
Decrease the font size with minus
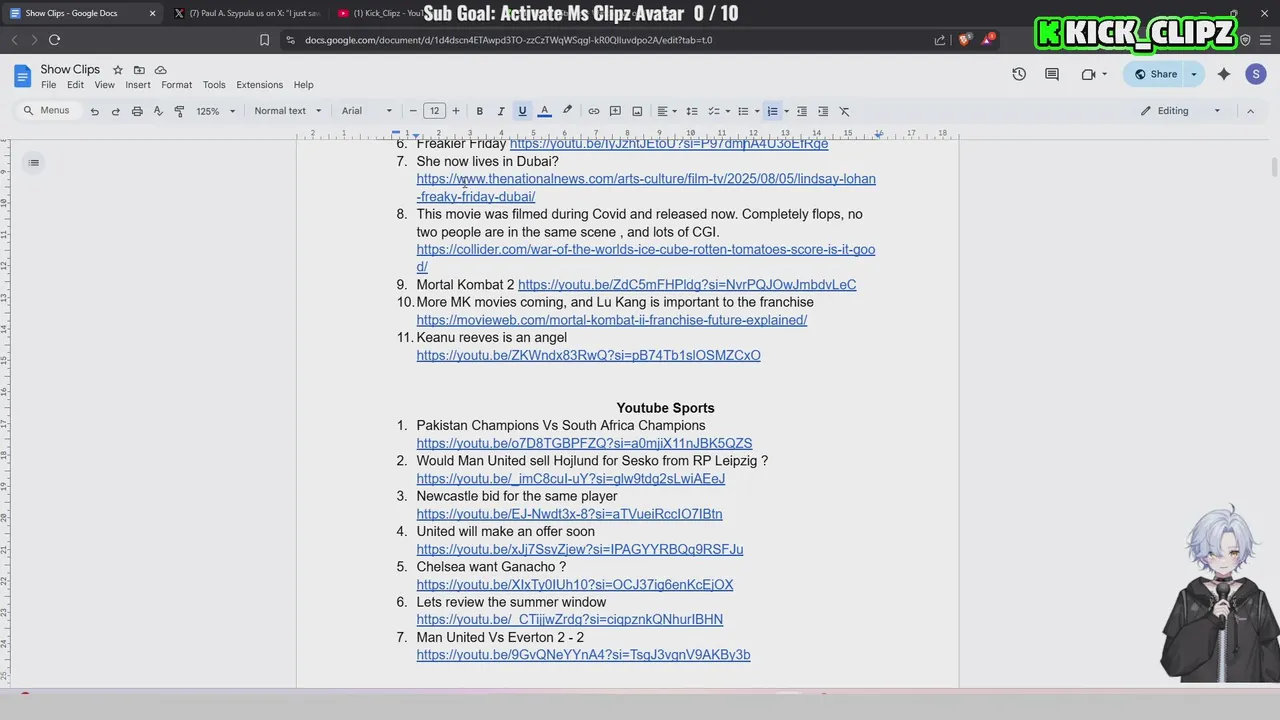(x=413, y=111)
